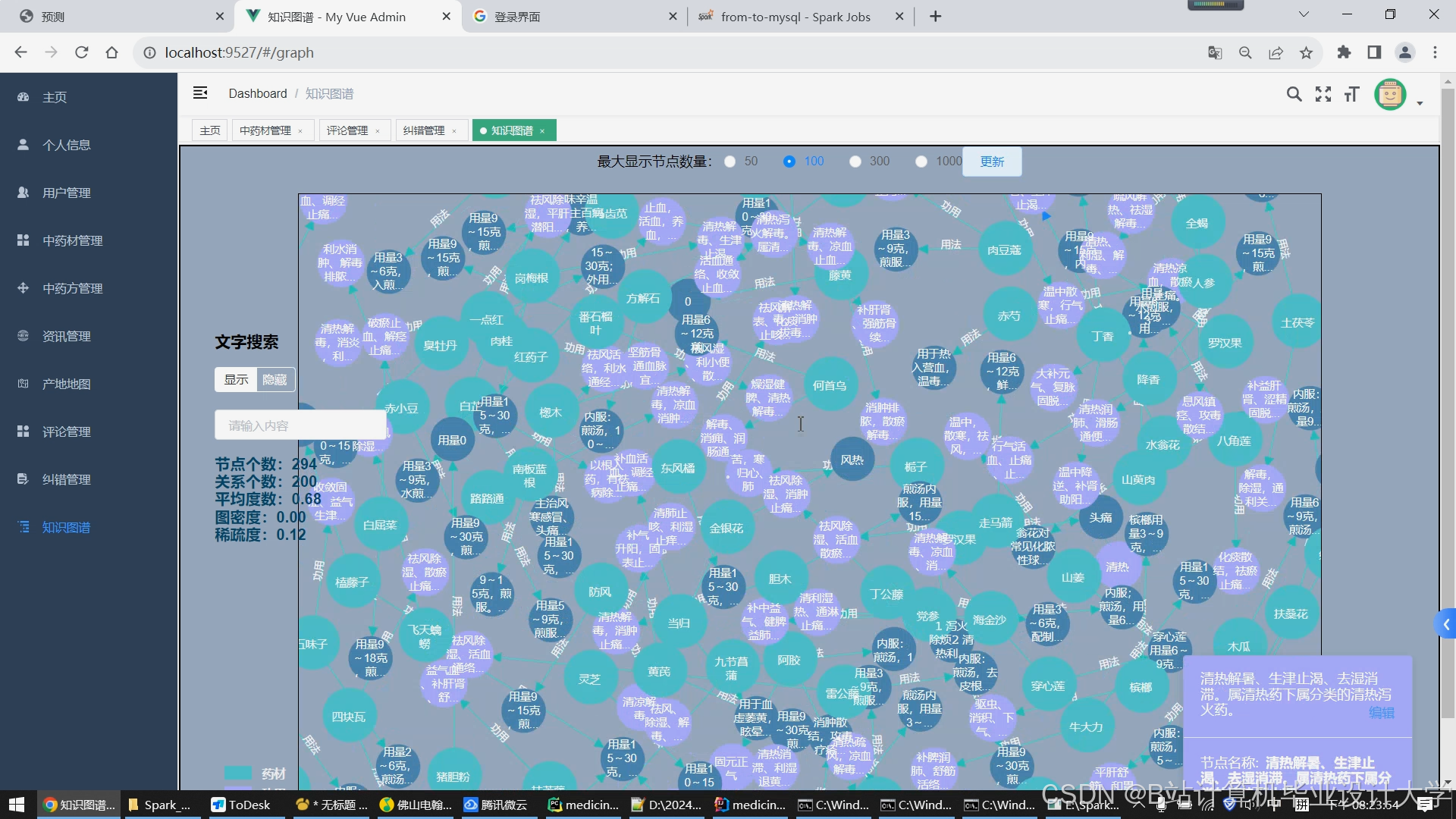Viewport: 1456px width, 819px height.
Task: Click the browser bookmark star icon
Action: tap(1306, 52)
